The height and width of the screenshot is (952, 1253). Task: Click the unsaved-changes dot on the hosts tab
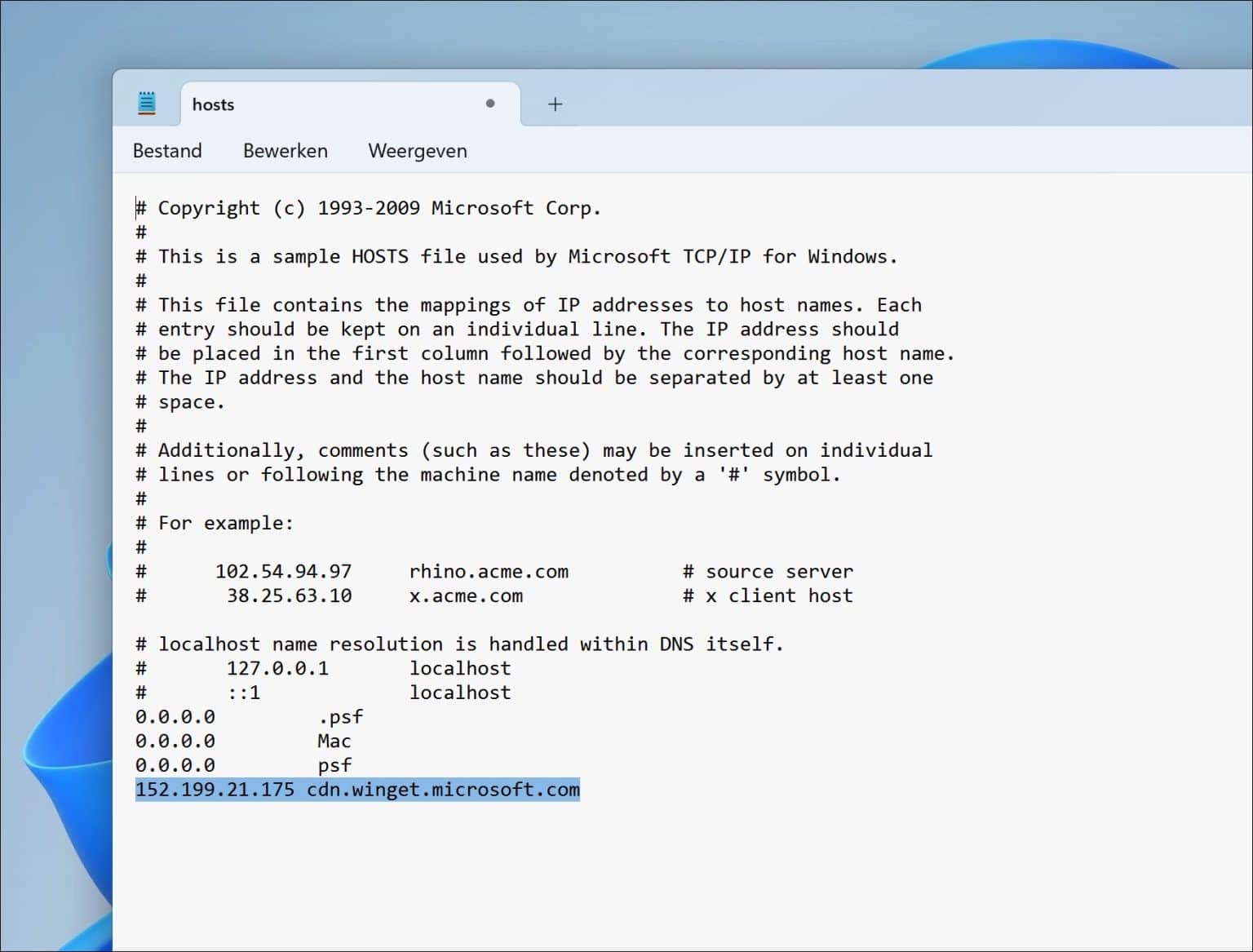[490, 104]
